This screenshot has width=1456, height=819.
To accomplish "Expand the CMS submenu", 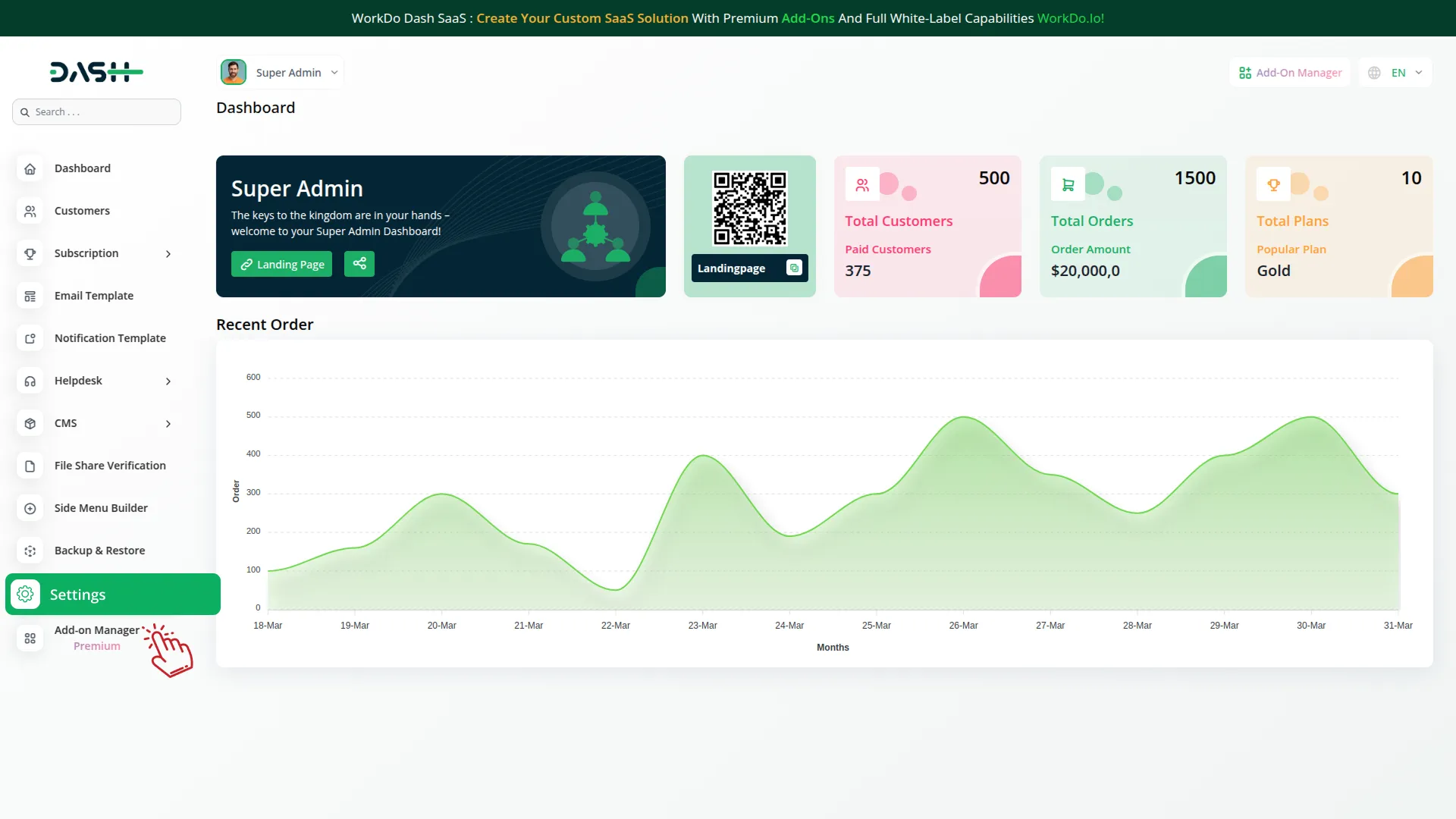I will [168, 424].
